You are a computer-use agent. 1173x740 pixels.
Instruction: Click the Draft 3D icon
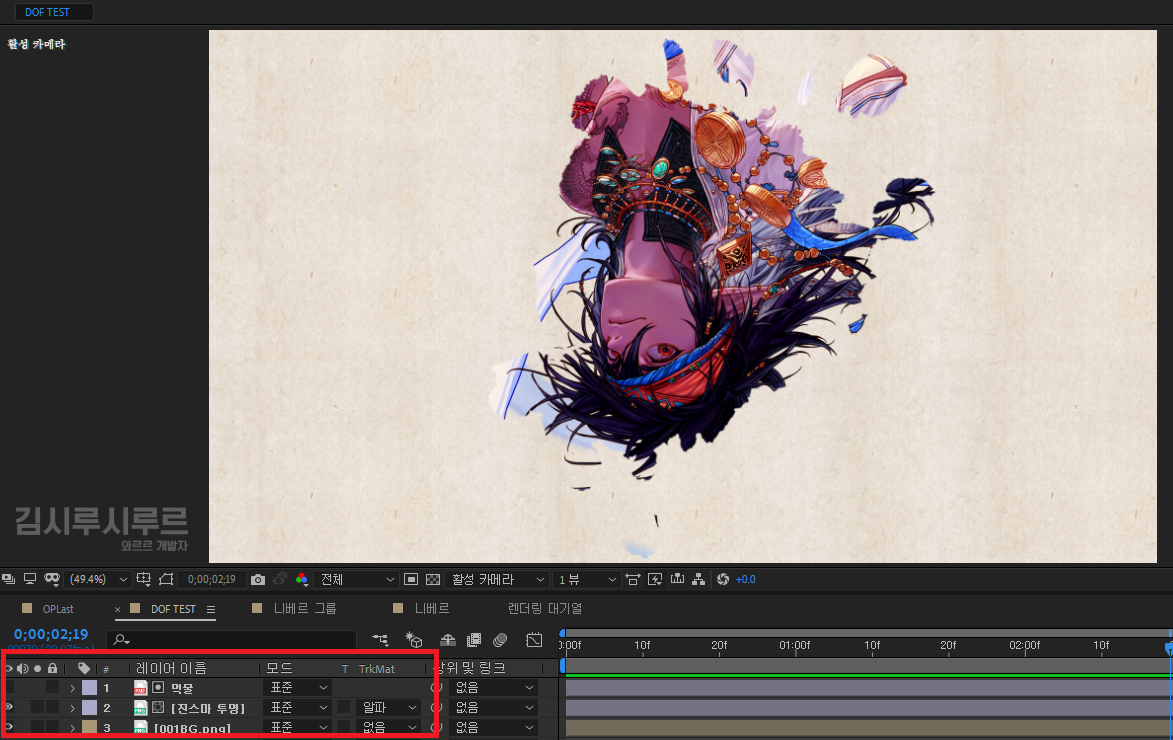tap(414, 640)
